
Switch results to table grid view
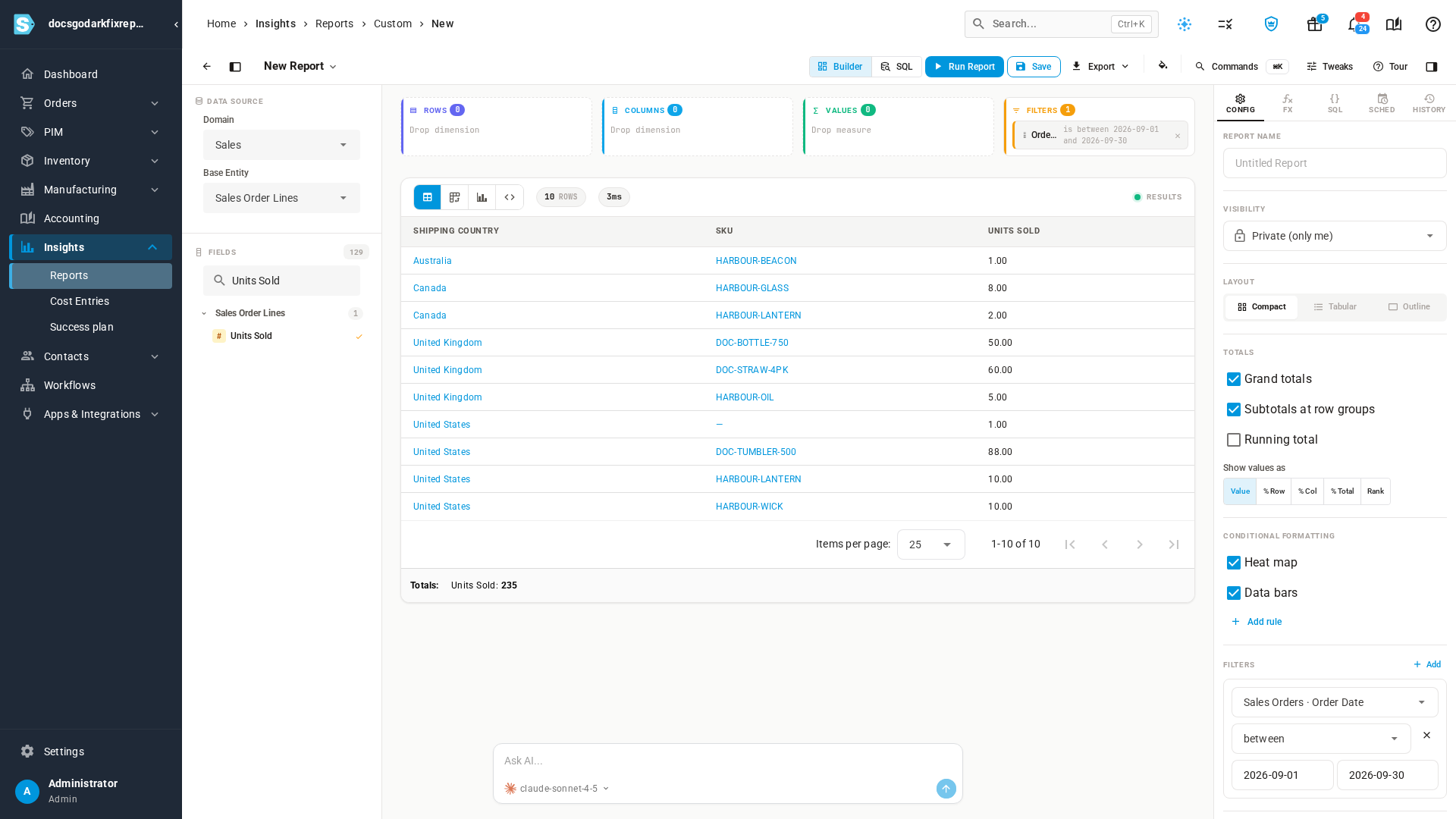(x=428, y=197)
